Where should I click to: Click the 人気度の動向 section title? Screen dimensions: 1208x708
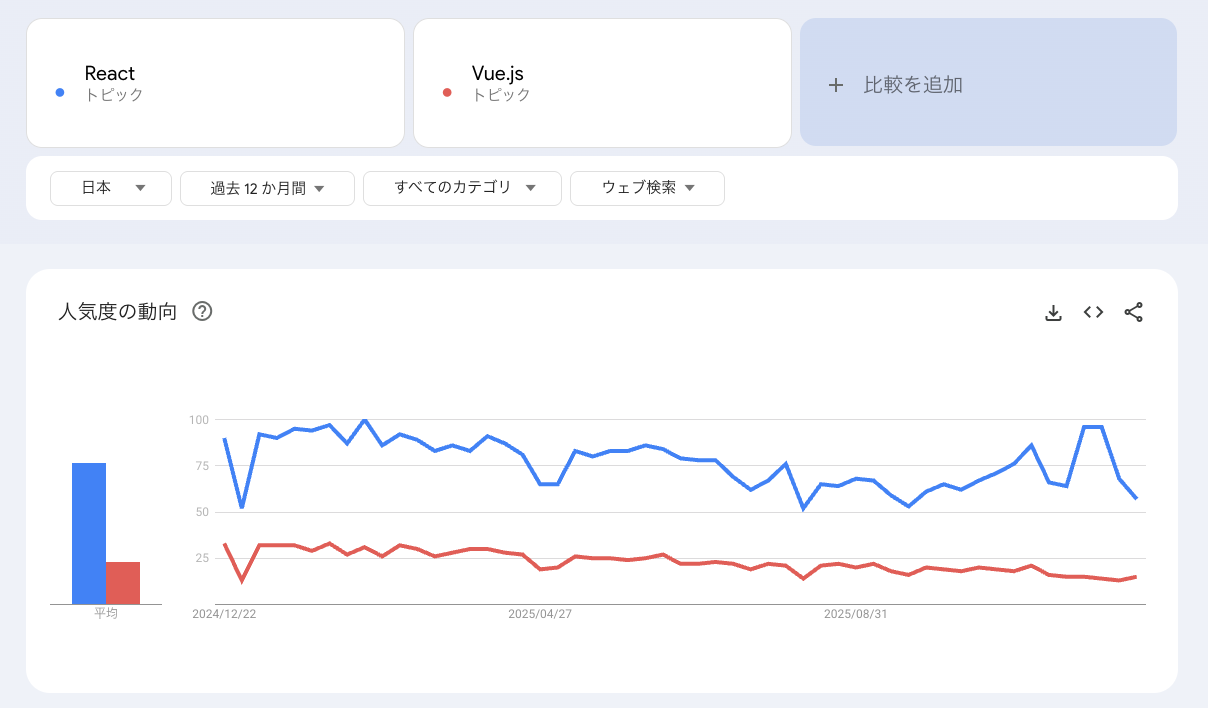click(115, 311)
